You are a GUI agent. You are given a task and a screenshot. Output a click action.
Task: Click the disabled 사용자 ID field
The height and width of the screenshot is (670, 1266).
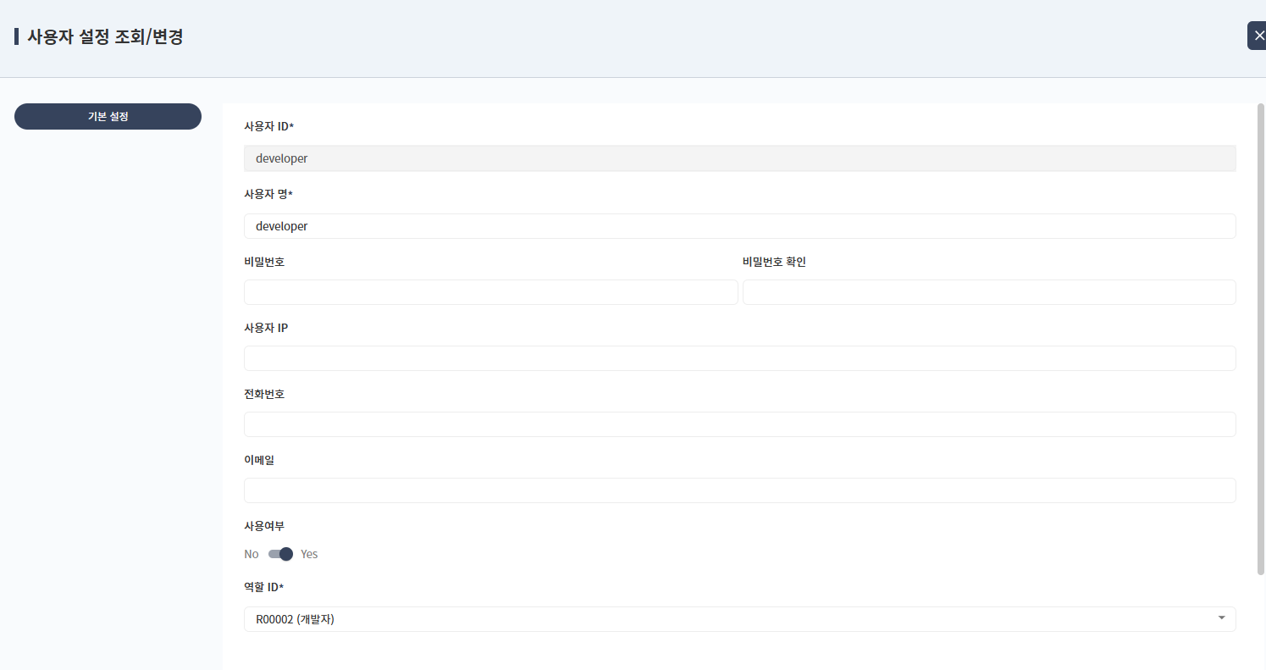[739, 158]
